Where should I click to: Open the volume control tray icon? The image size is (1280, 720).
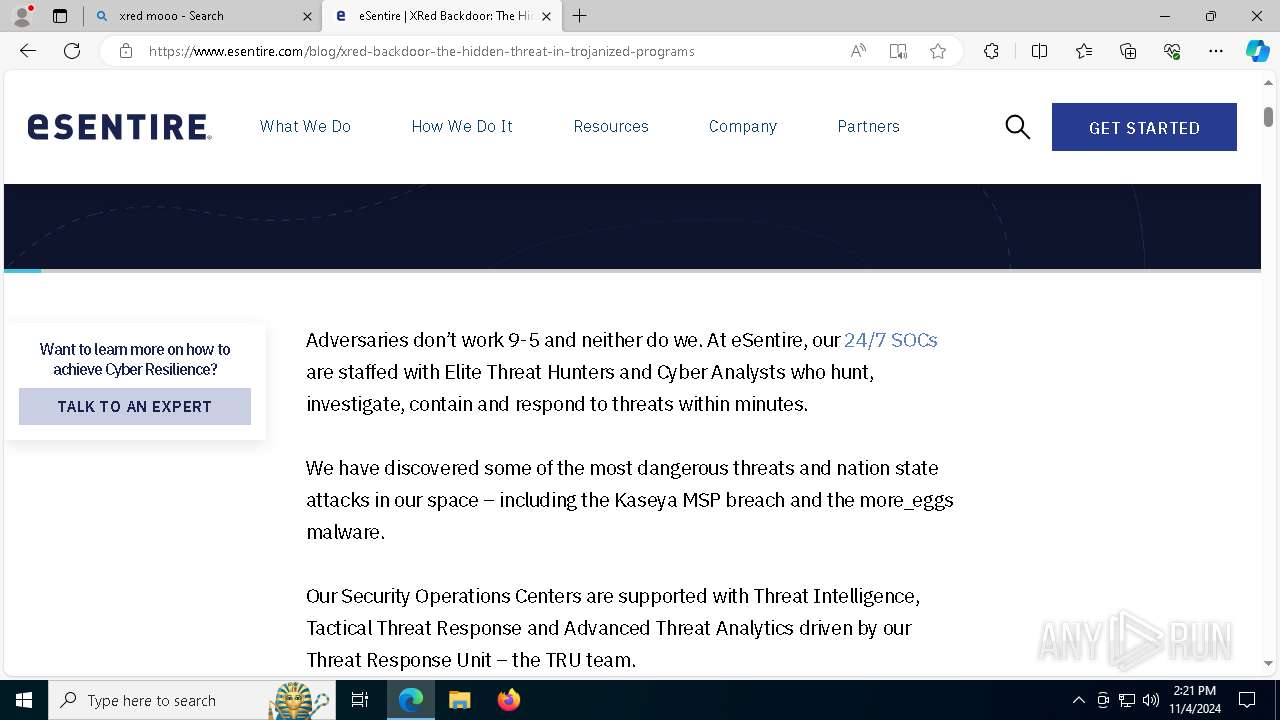tap(1151, 700)
